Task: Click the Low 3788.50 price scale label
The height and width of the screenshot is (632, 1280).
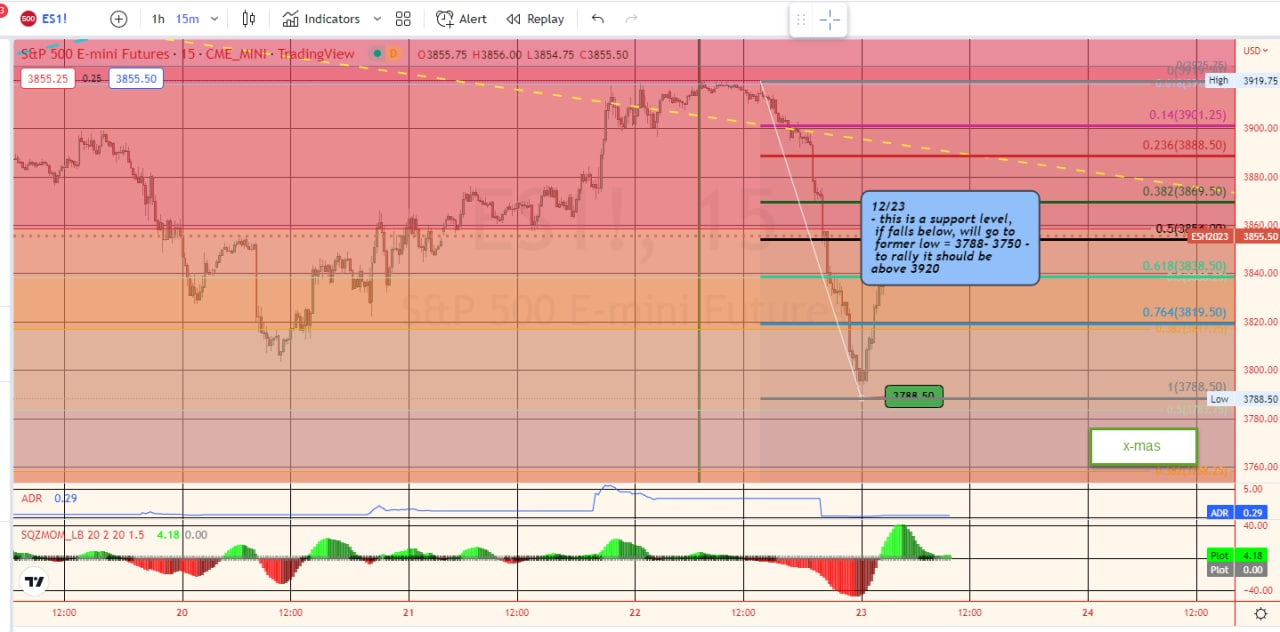Action: pyautogui.click(x=1243, y=399)
